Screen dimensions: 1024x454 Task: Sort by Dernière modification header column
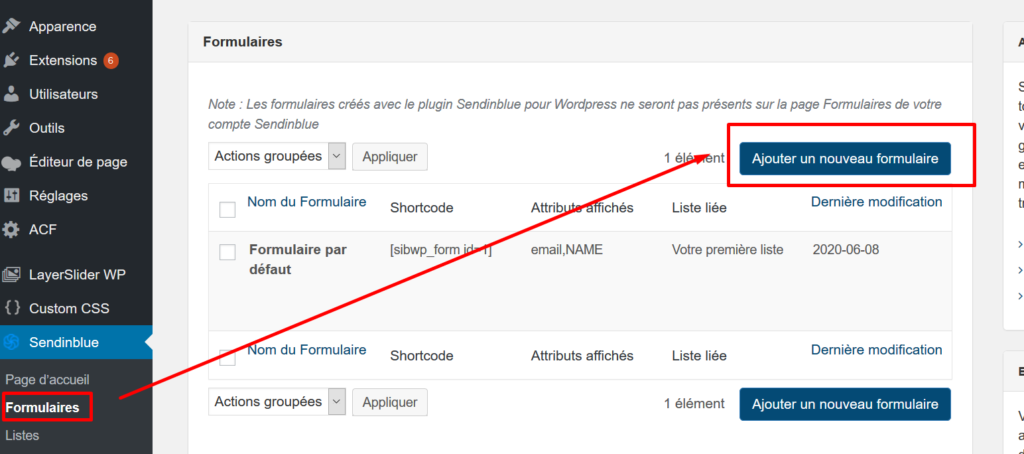876,202
